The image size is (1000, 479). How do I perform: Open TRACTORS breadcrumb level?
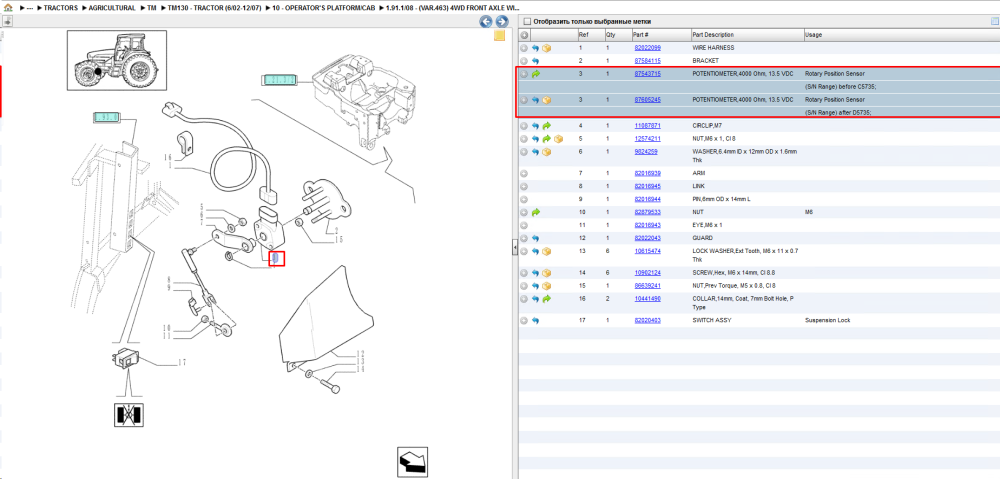(61, 8)
